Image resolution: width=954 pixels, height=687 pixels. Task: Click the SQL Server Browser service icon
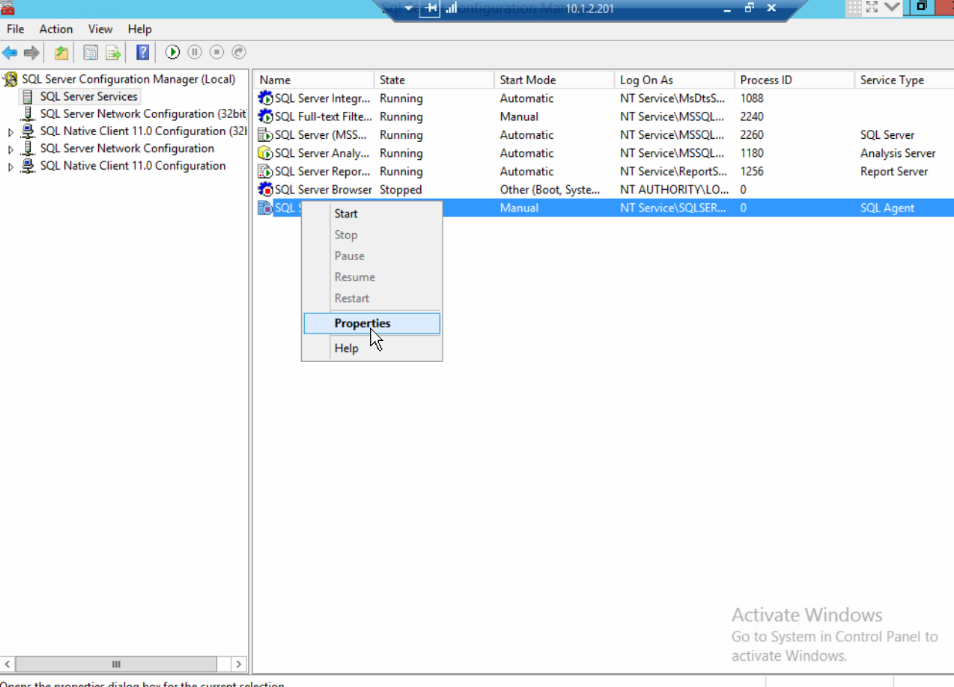click(x=265, y=189)
